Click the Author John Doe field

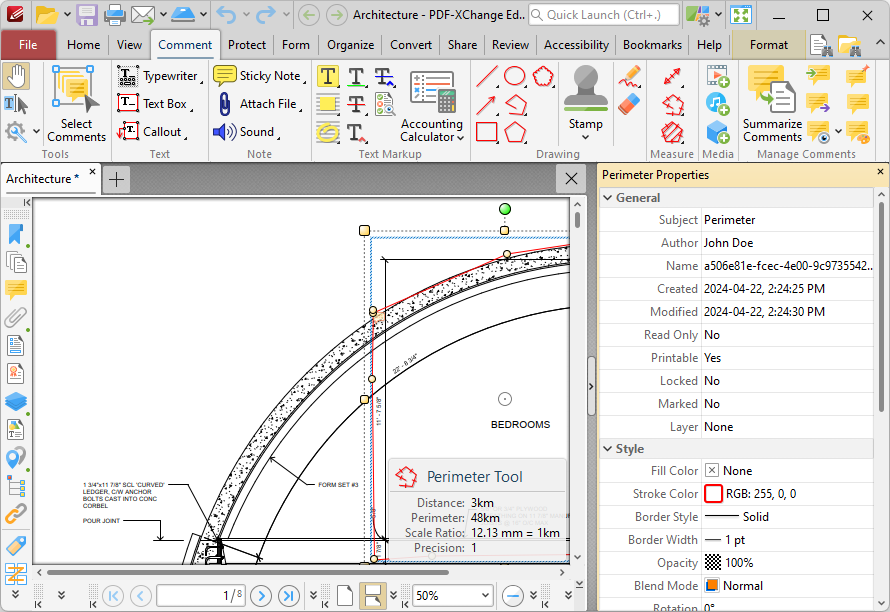(788, 243)
